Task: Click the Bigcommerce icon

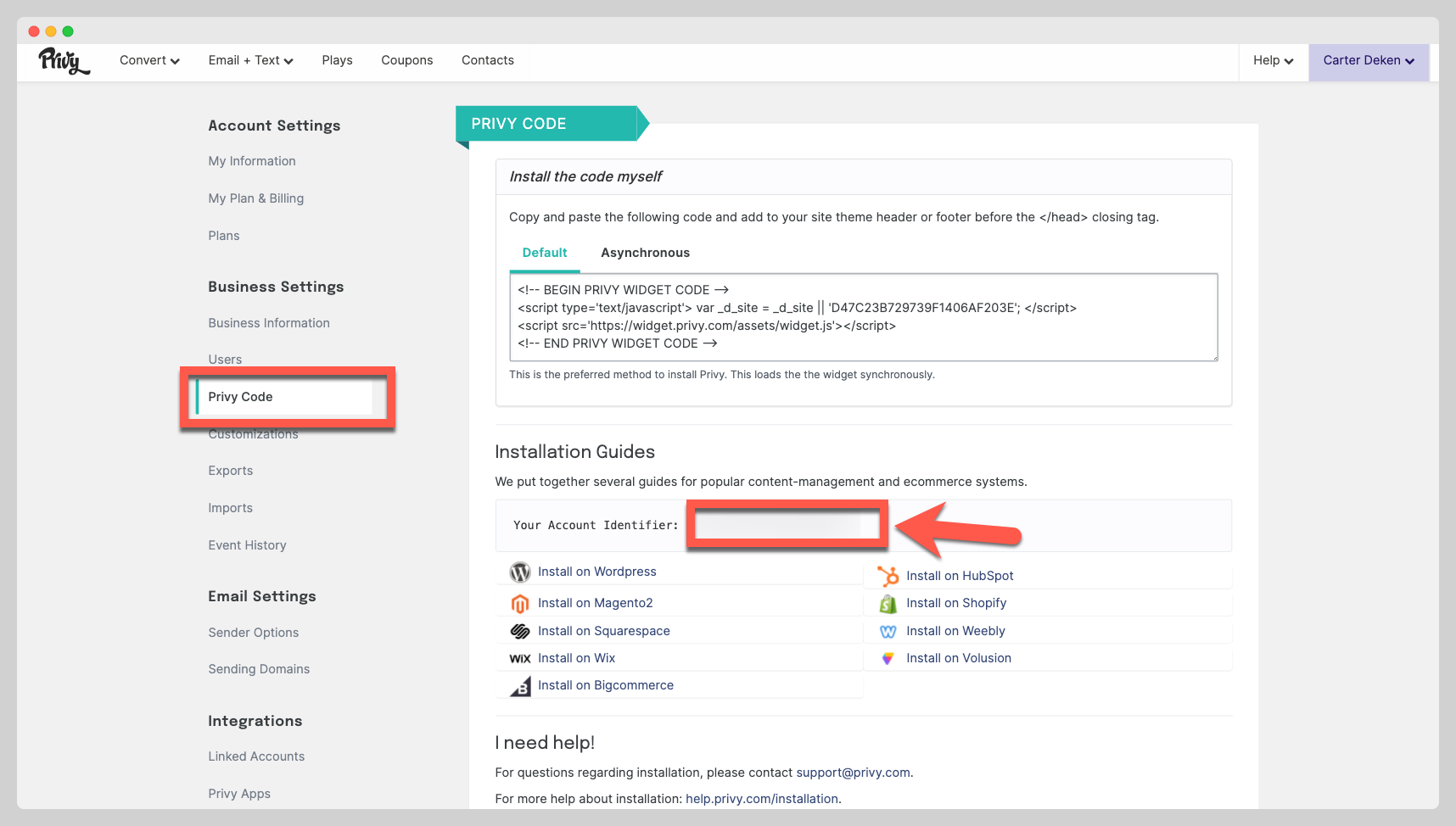Action: pyautogui.click(x=520, y=685)
